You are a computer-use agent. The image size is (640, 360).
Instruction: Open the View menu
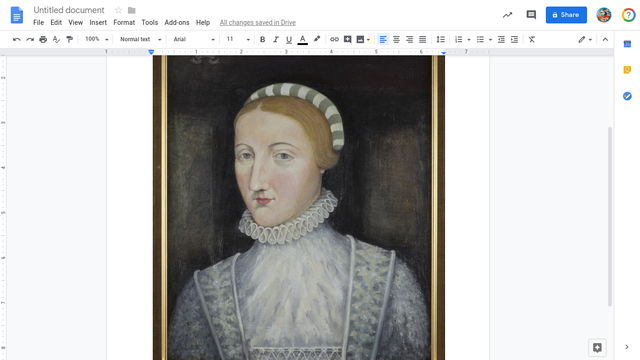tap(76, 22)
